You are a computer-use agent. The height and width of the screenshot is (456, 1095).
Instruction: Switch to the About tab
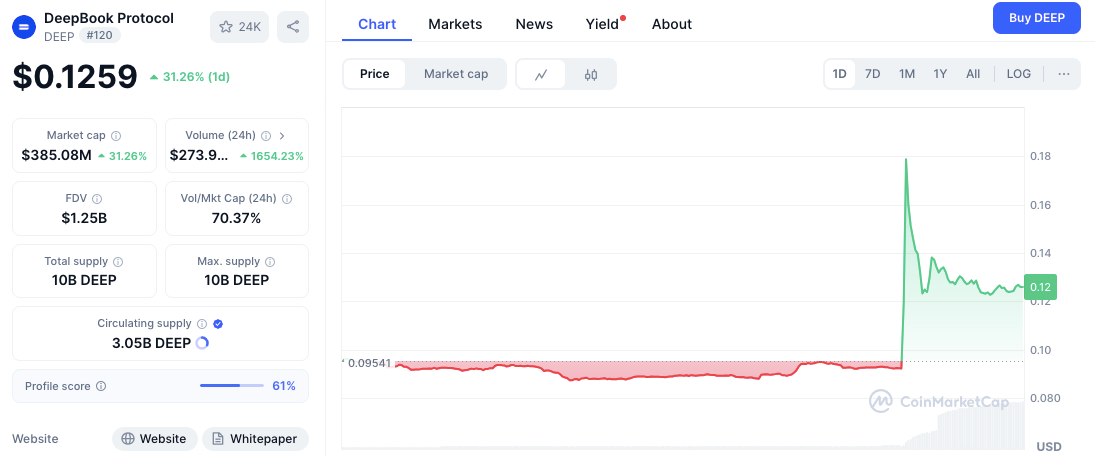click(x=672, y=24)
